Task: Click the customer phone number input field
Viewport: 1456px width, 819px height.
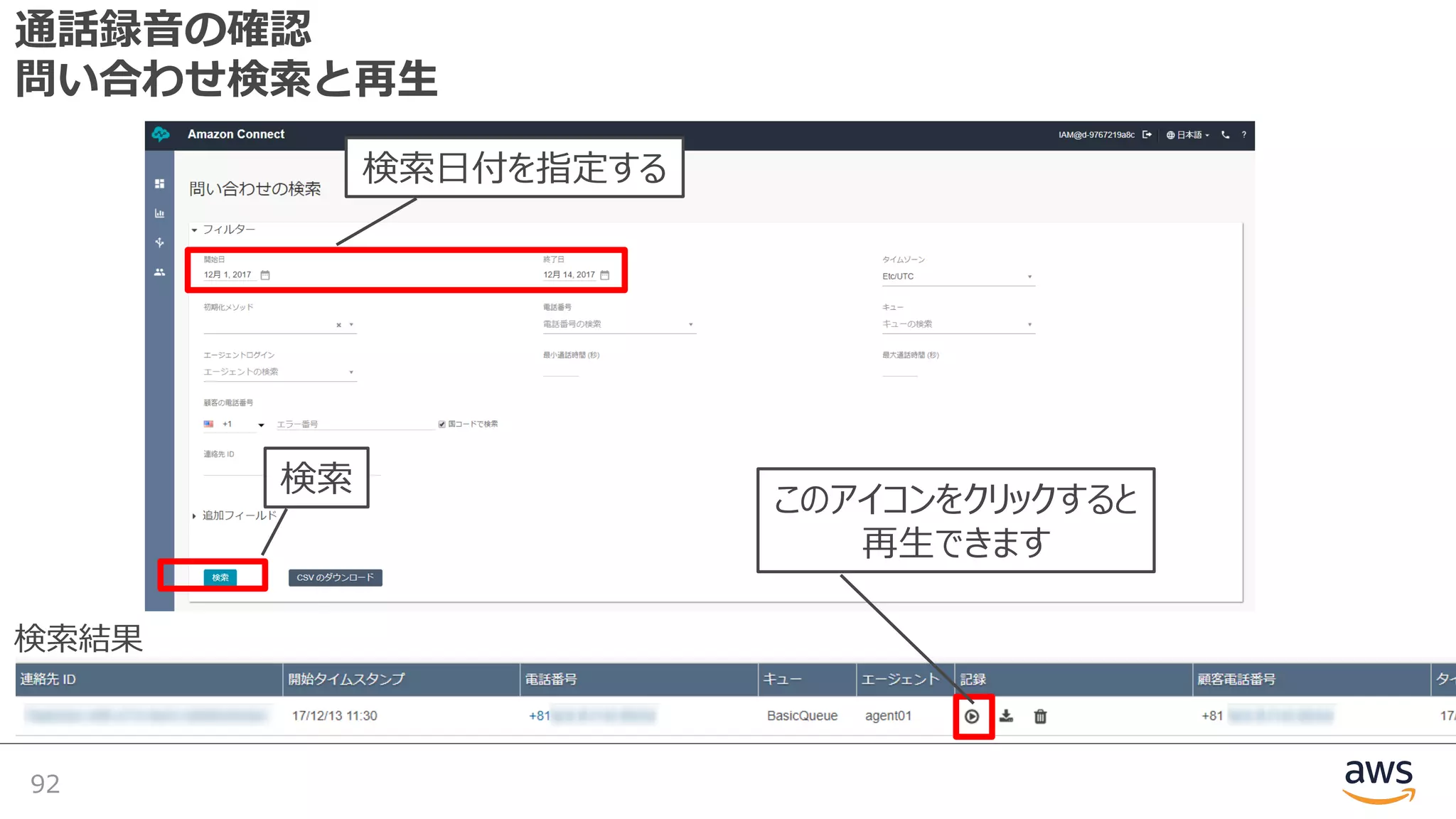Action: (355, 424)
